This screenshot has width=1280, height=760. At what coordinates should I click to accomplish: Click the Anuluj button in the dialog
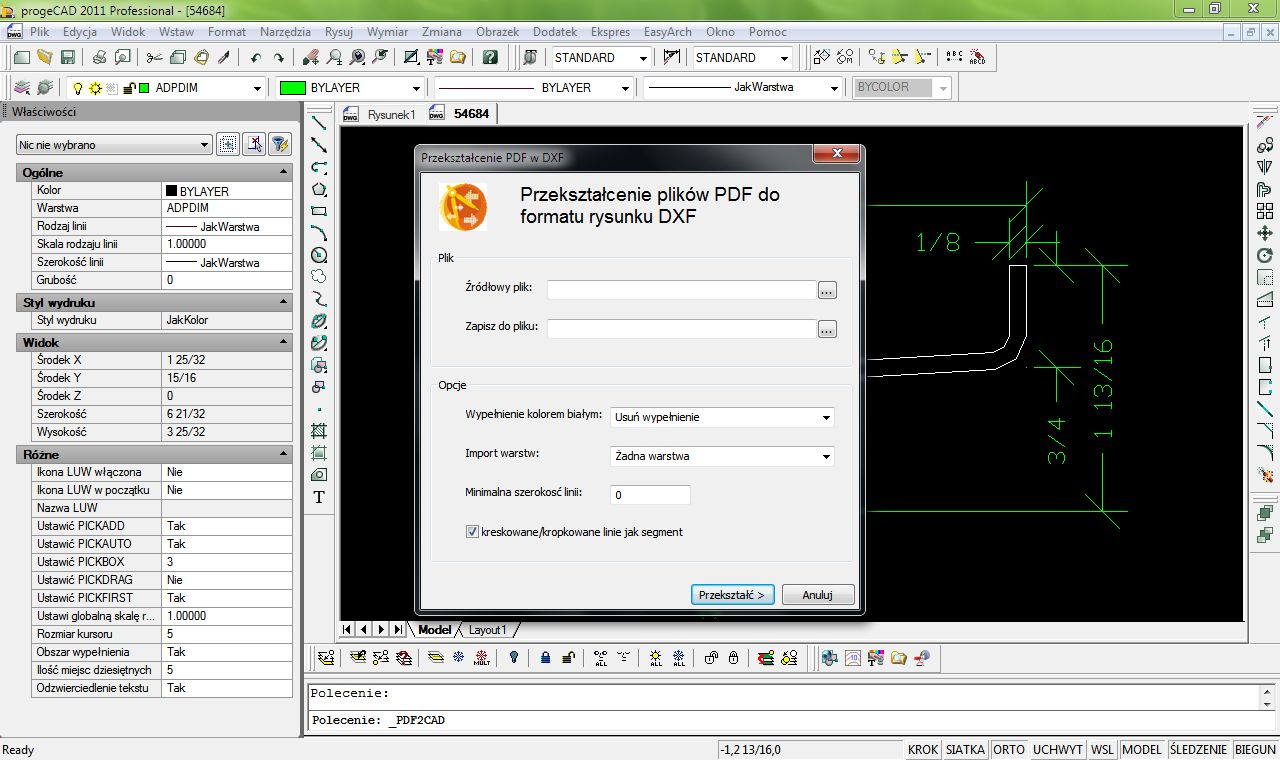[818, 594]
